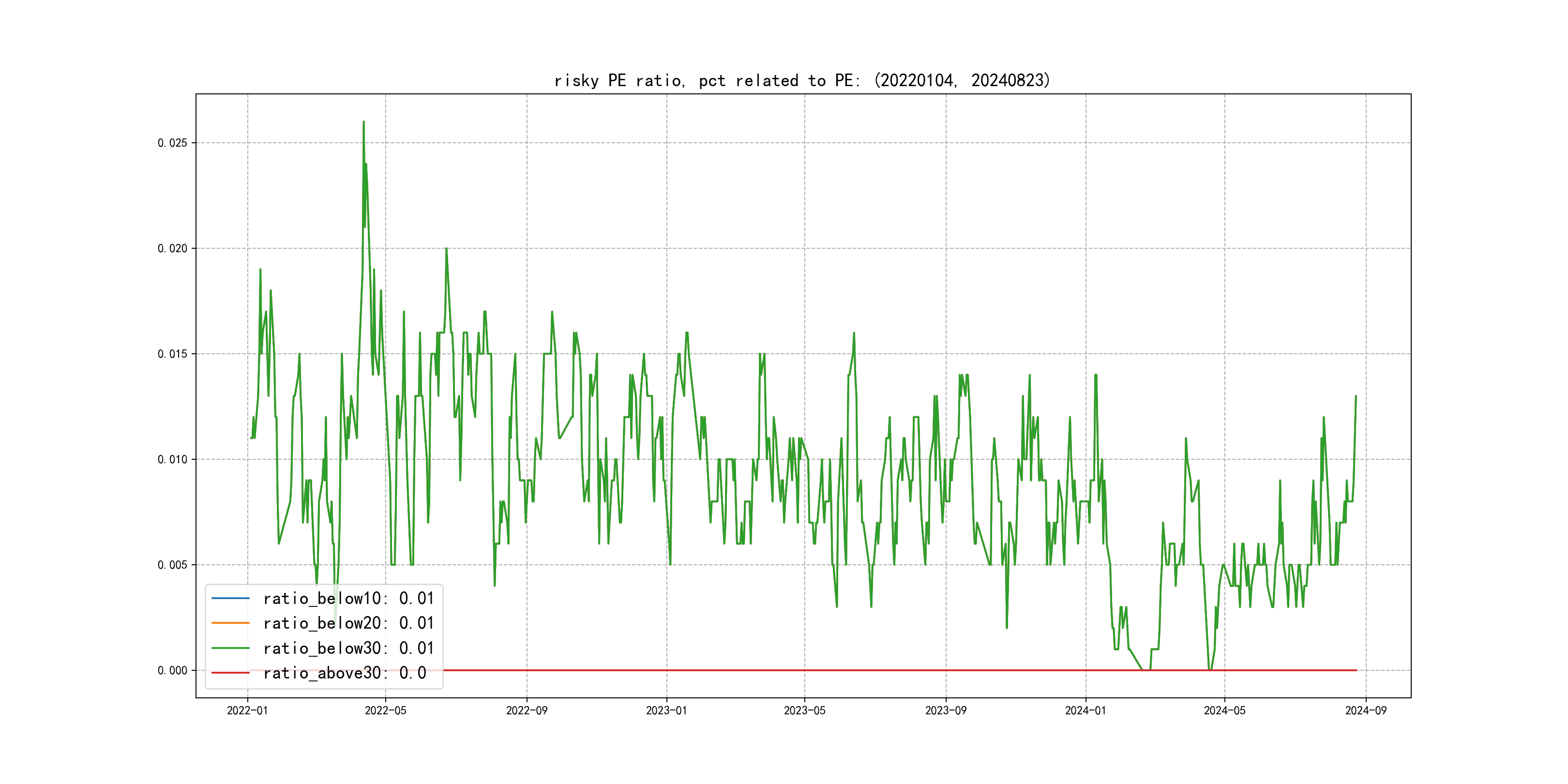Click the red legend line swatch
Image resolution: width=1568 pixels, height=784 pixels.
tap(230, 673)
